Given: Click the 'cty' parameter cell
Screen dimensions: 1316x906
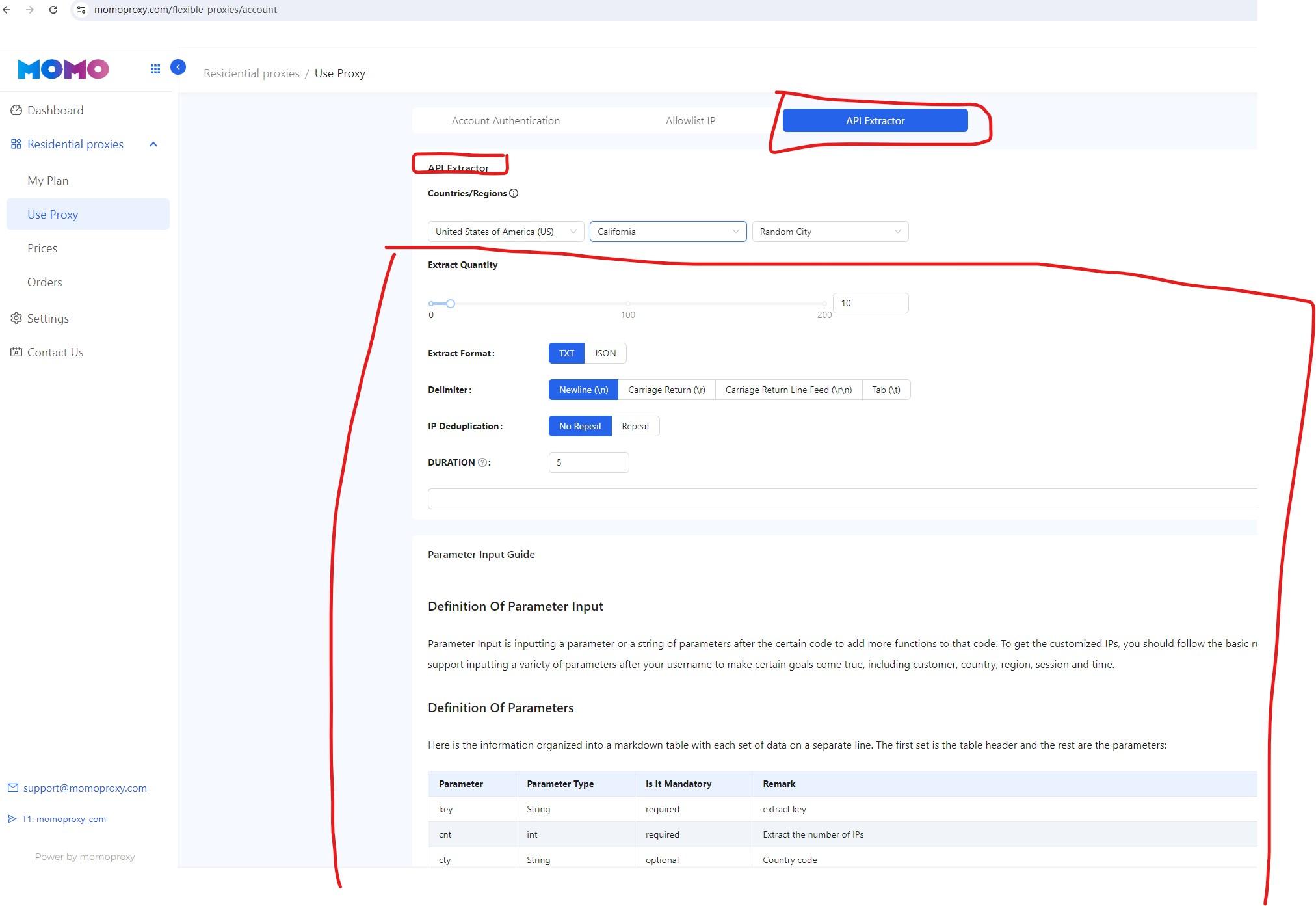Looking at the screenshot, I should (471, 859).
